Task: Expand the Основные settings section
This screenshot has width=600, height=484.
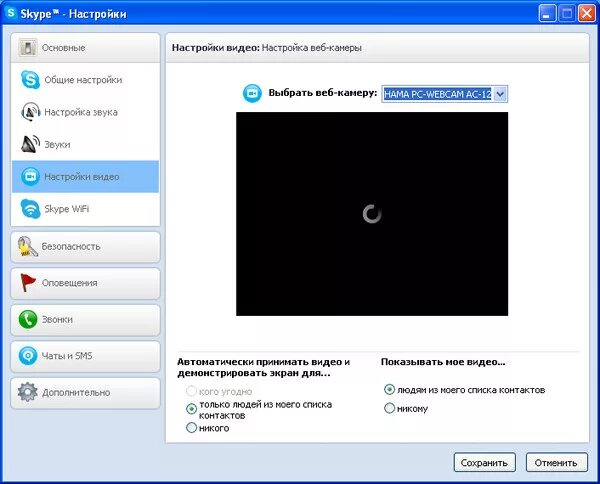Action: pyautogui.click(x=85, y=48)
